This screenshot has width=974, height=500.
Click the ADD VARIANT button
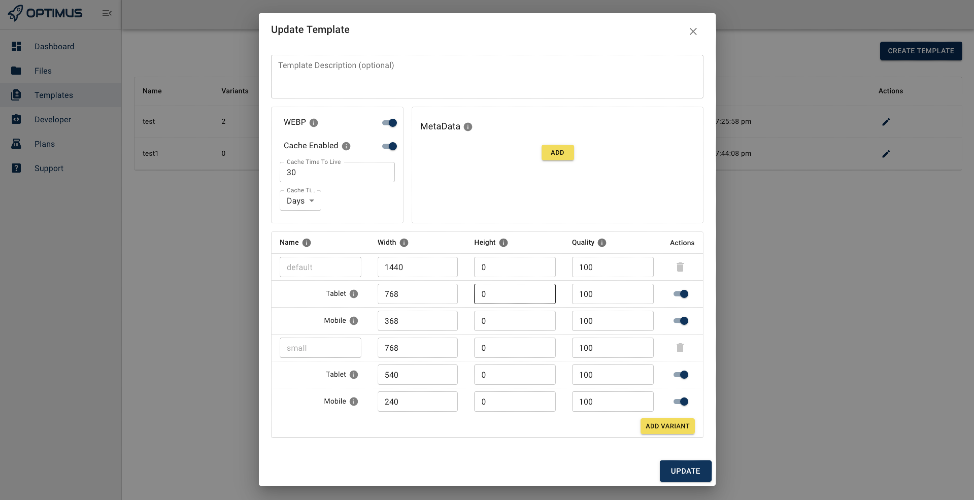[667, 426]
